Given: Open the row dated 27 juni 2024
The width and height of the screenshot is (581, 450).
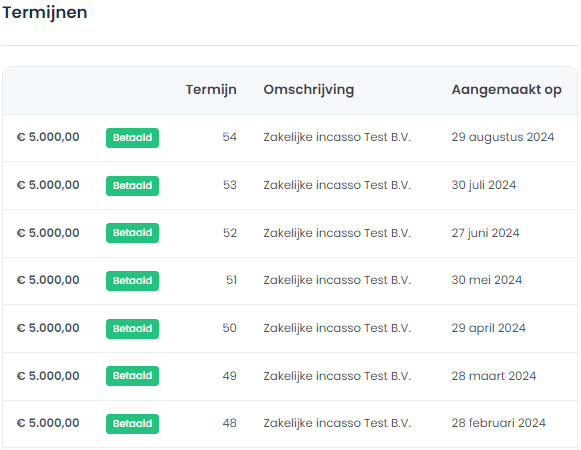Looking at the screenshot, I should pyautogui.click(x=290, y=233).
